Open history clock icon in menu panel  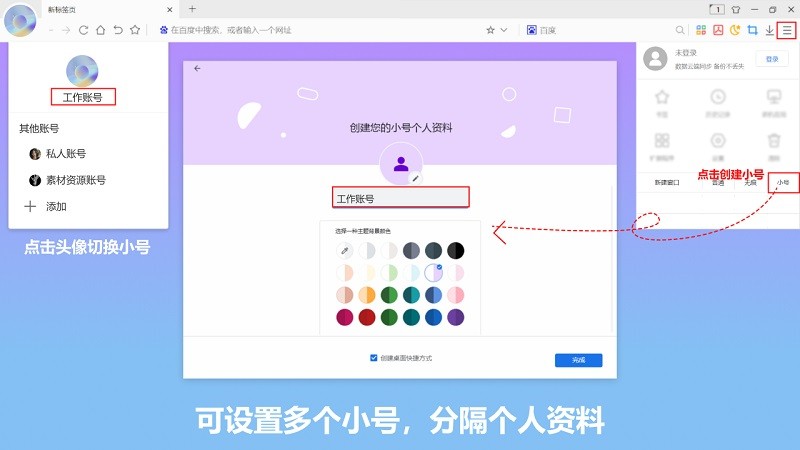(x=718, y=97)
